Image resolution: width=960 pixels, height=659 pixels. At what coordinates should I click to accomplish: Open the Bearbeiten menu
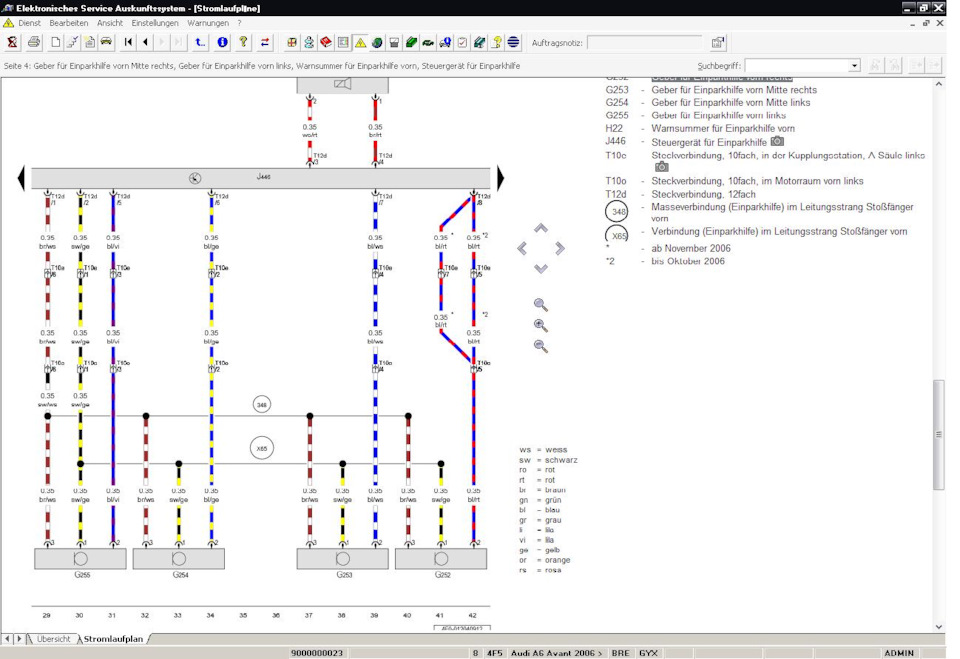(x=69, y=23)
